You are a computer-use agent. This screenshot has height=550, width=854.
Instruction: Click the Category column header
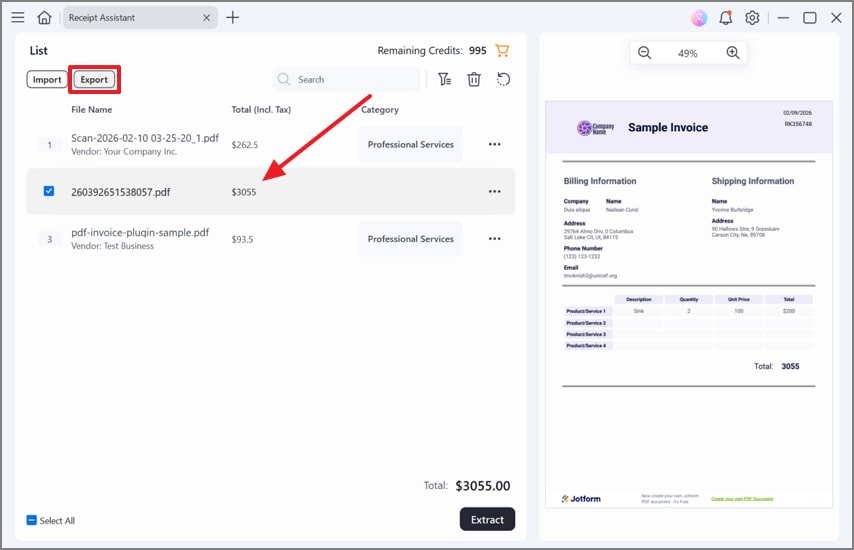(380, 109)
